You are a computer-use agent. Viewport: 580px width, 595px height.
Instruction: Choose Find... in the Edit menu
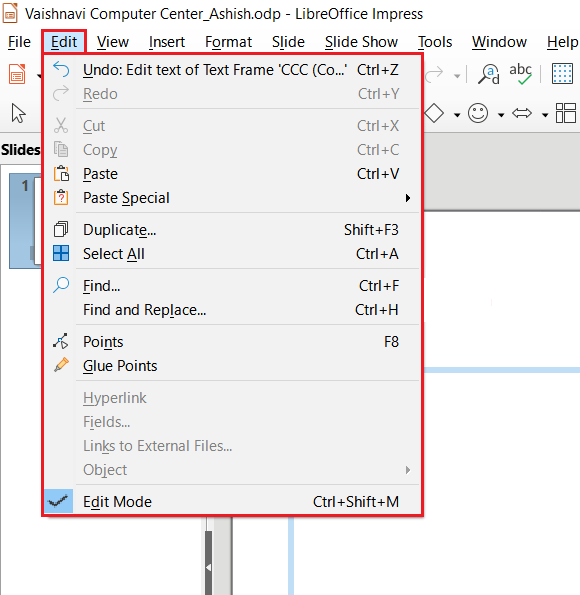point(232,286)
